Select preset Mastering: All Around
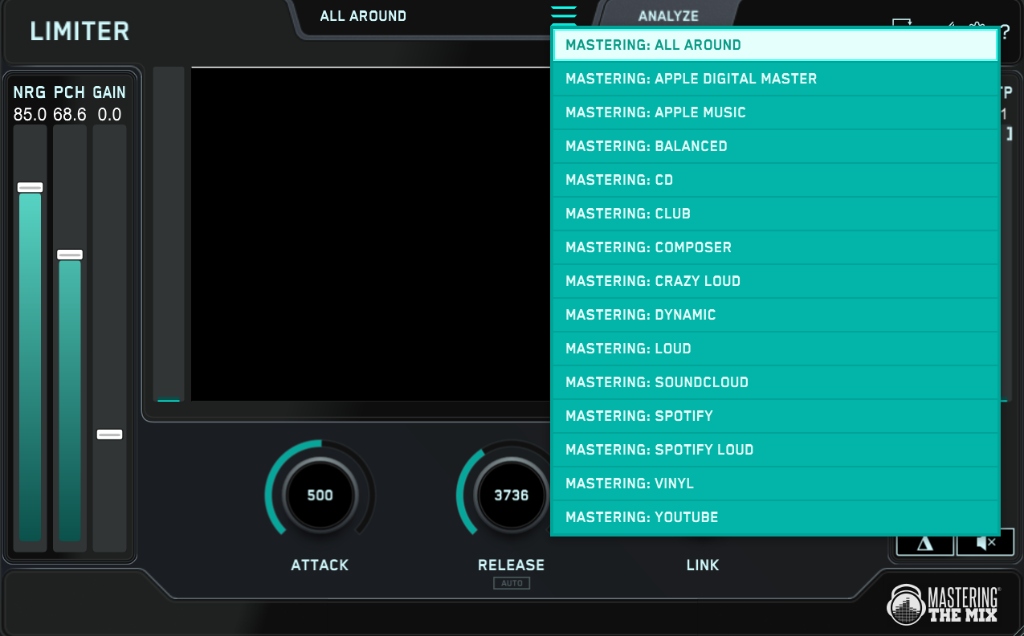The height and width of the screenshot is (636, 1024). [775, 45]
